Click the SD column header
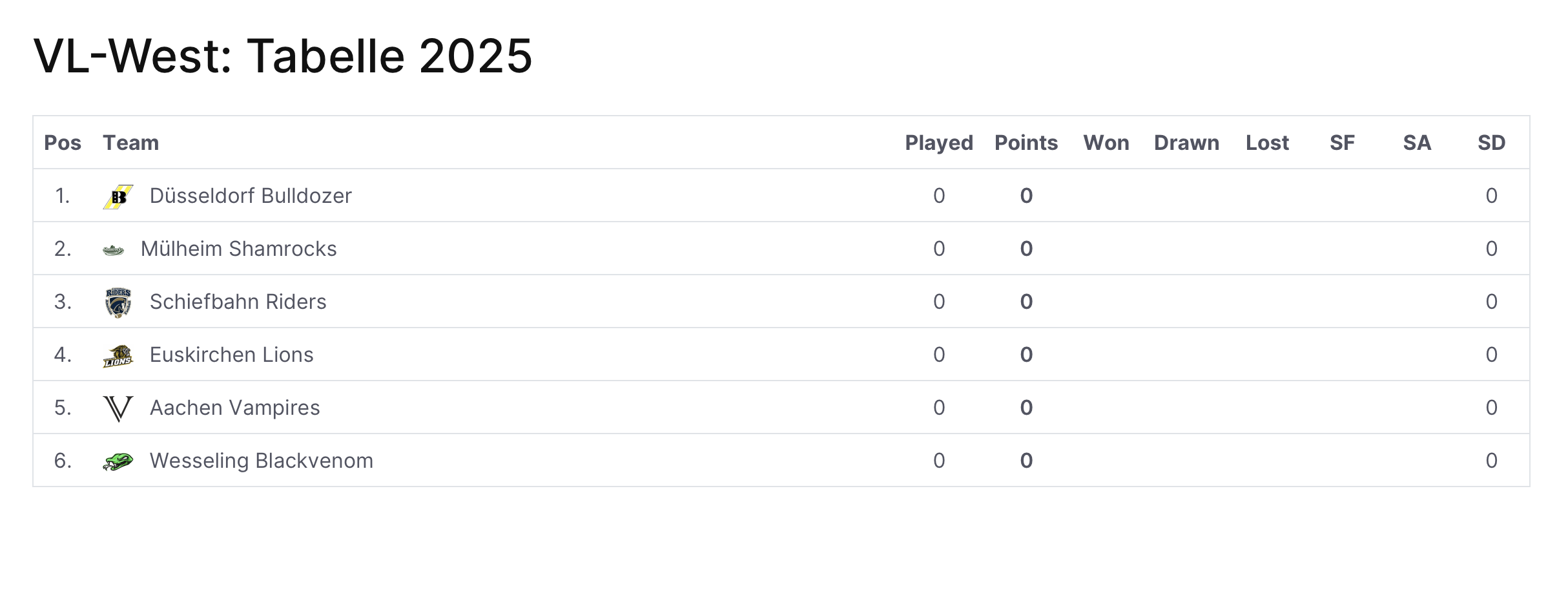1568x597 pixels. coord(1492,143)
